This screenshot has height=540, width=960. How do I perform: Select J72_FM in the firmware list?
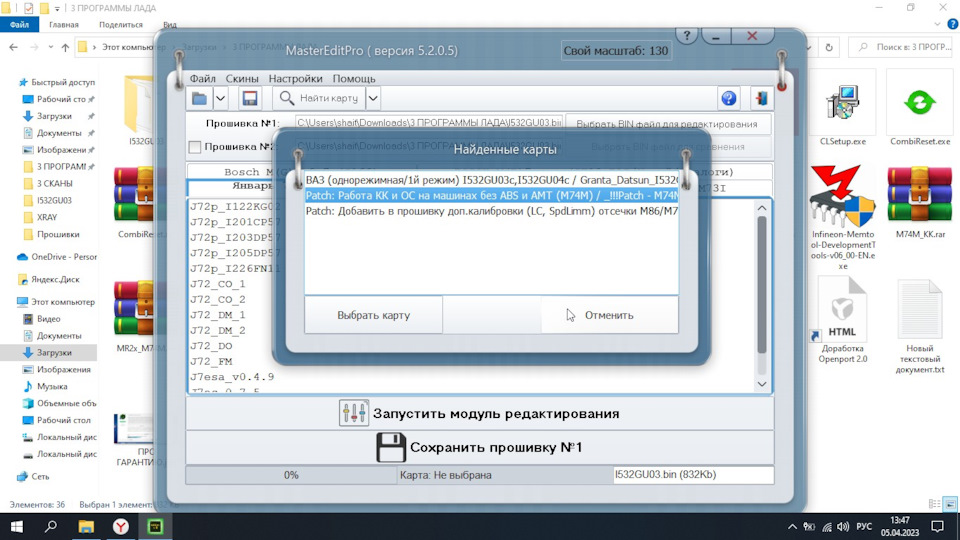pos(211,361)
